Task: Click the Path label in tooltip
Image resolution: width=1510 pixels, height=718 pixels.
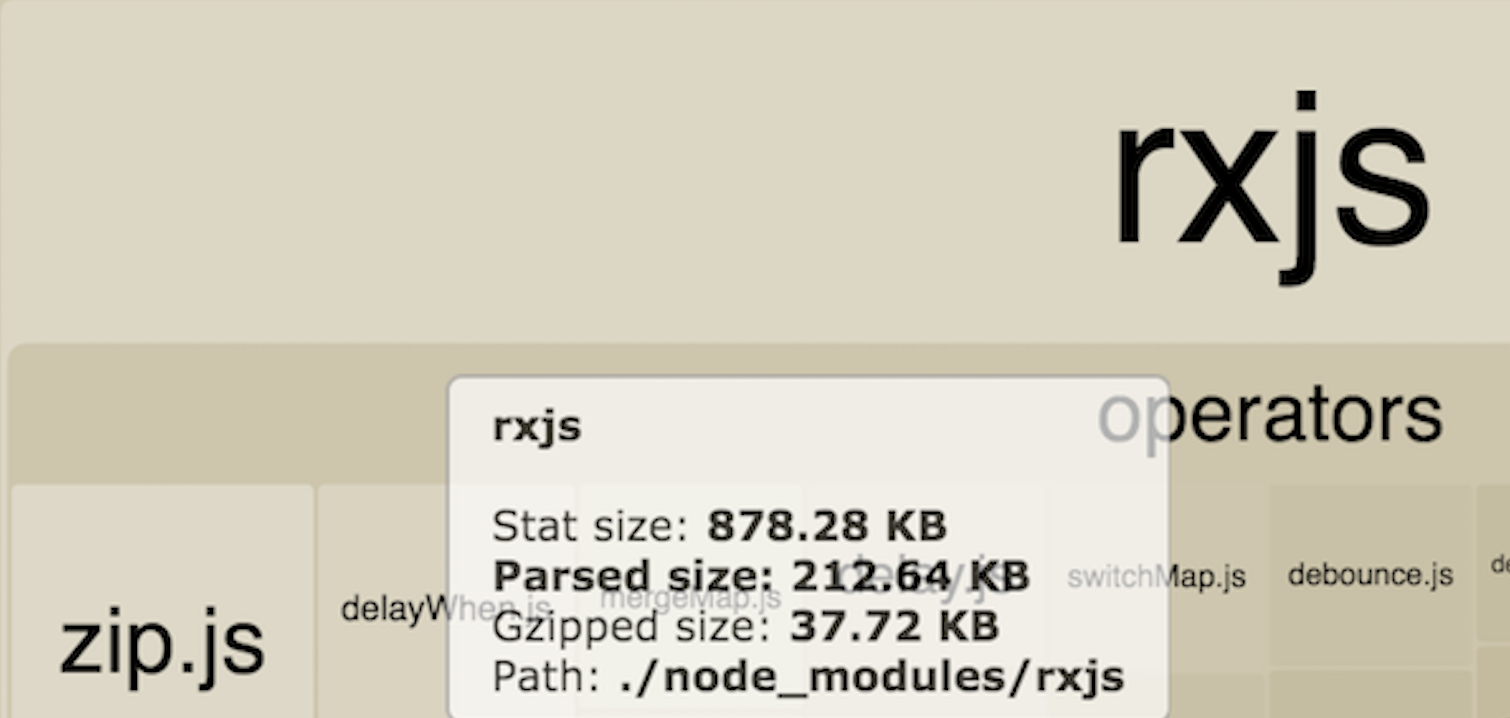Action: pos(545,677)
